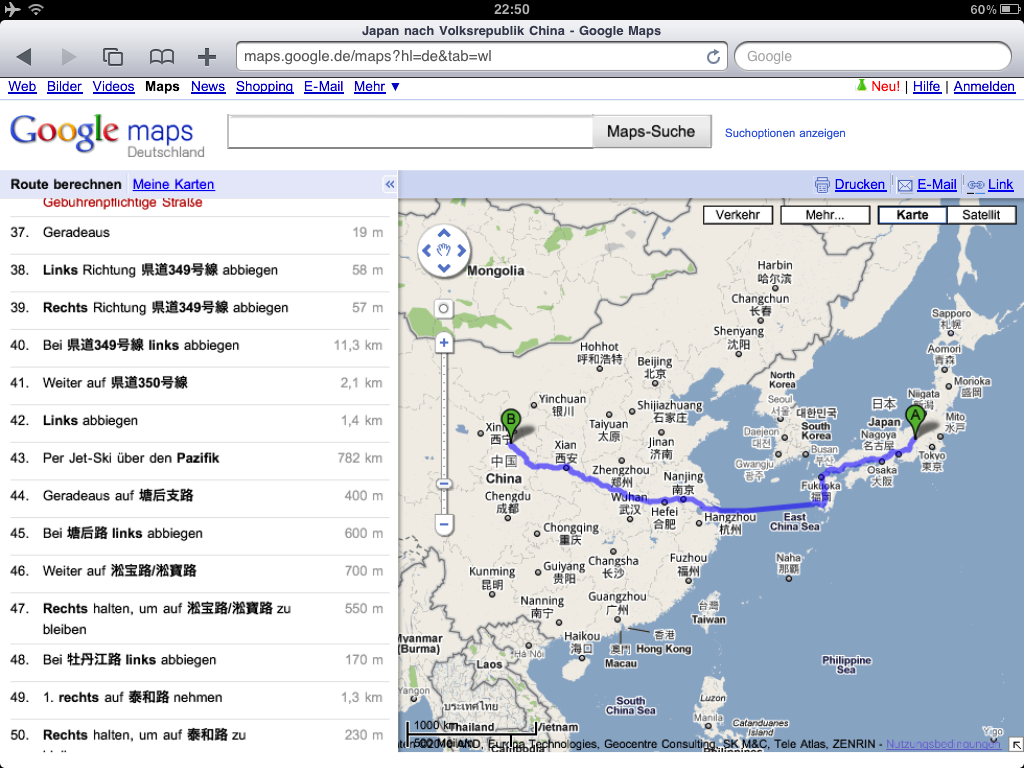This screenshot has height=768, width=1024.
Task: Click Suchoptionen anzeigen link
Action: (785, 133)
